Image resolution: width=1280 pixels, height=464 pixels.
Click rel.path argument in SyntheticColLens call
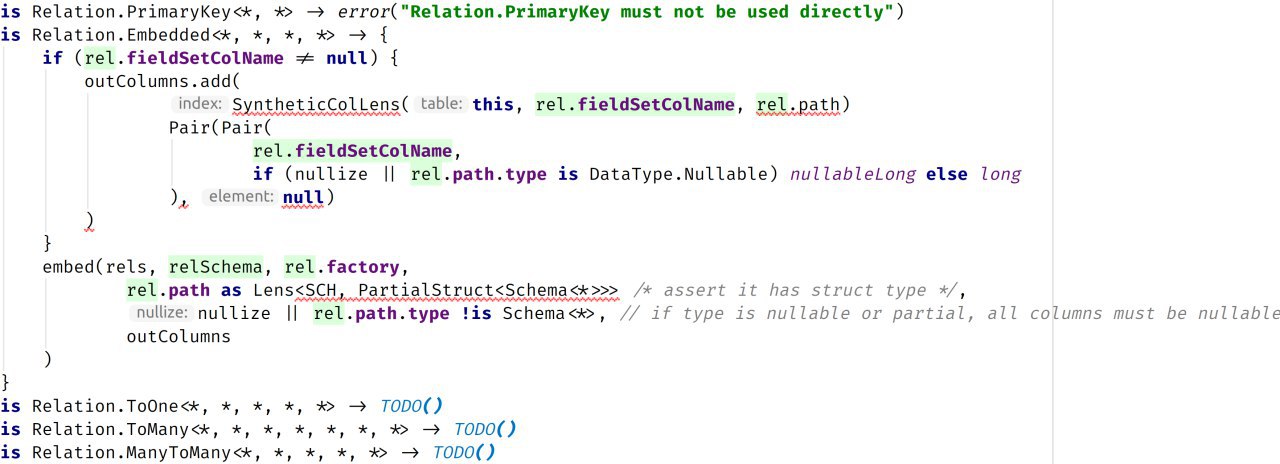(798, 105)
